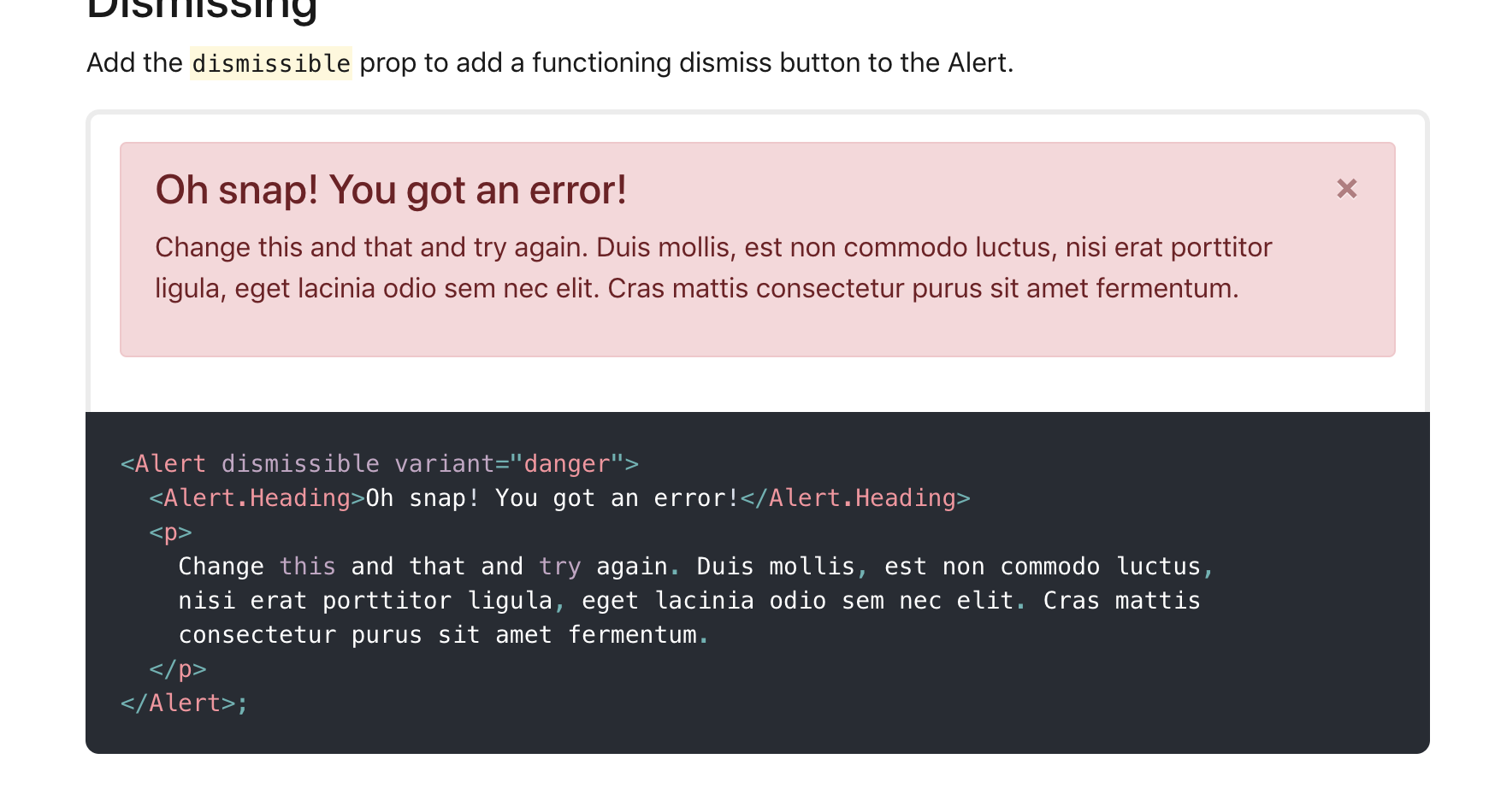Image resolution: width=1495 pixels, height=812 pixels.
Task: Click the fermentum text at paragraph end
Action: coord(633,634)
